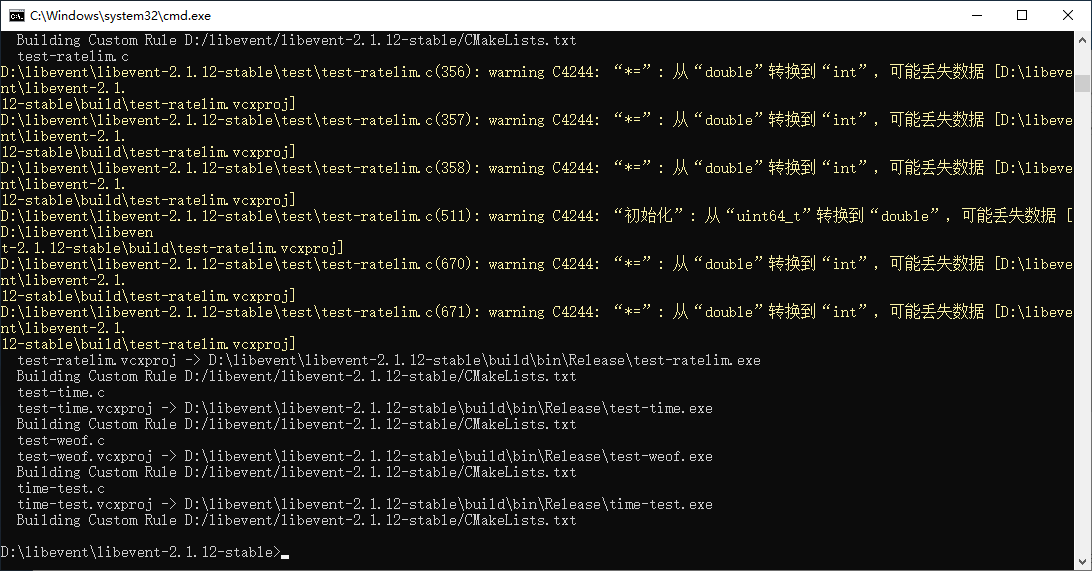Click the vertical scrollbar thumb
Viewport: 1092px width, 571px height.
pyautogui.click(x=1082, y=84)
